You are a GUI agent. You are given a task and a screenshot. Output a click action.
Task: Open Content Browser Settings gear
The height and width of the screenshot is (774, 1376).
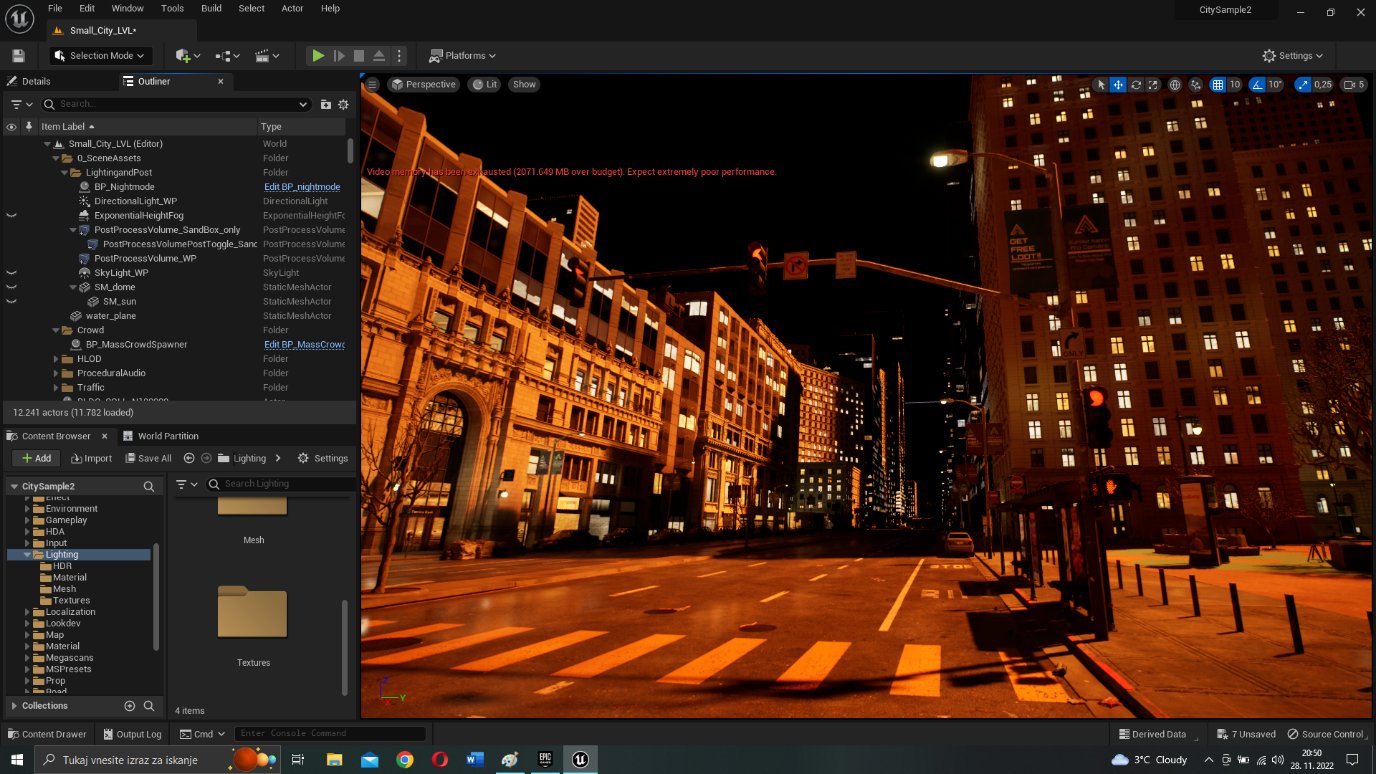coord(323,458)
